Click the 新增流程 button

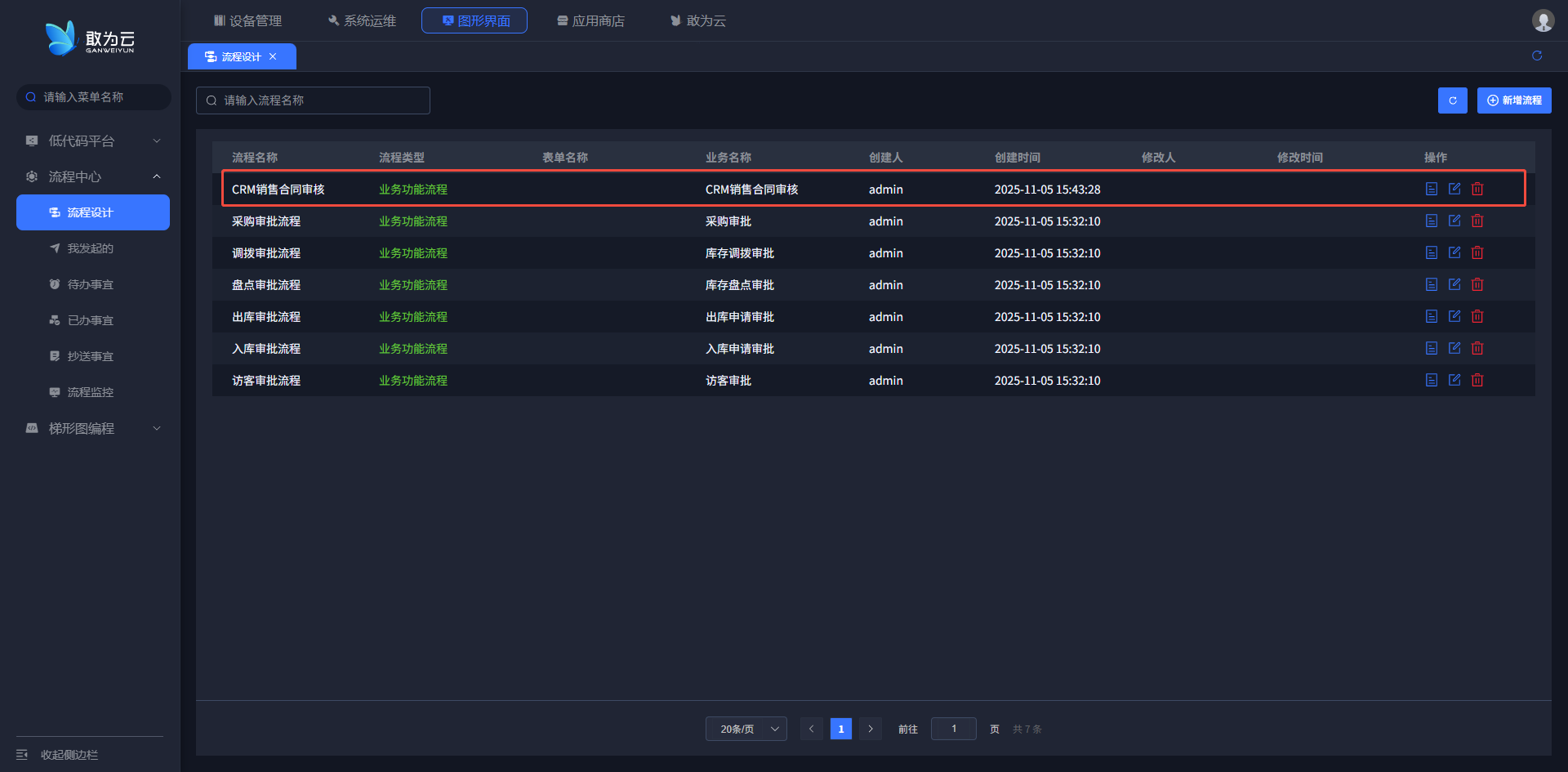[1513, 100]
